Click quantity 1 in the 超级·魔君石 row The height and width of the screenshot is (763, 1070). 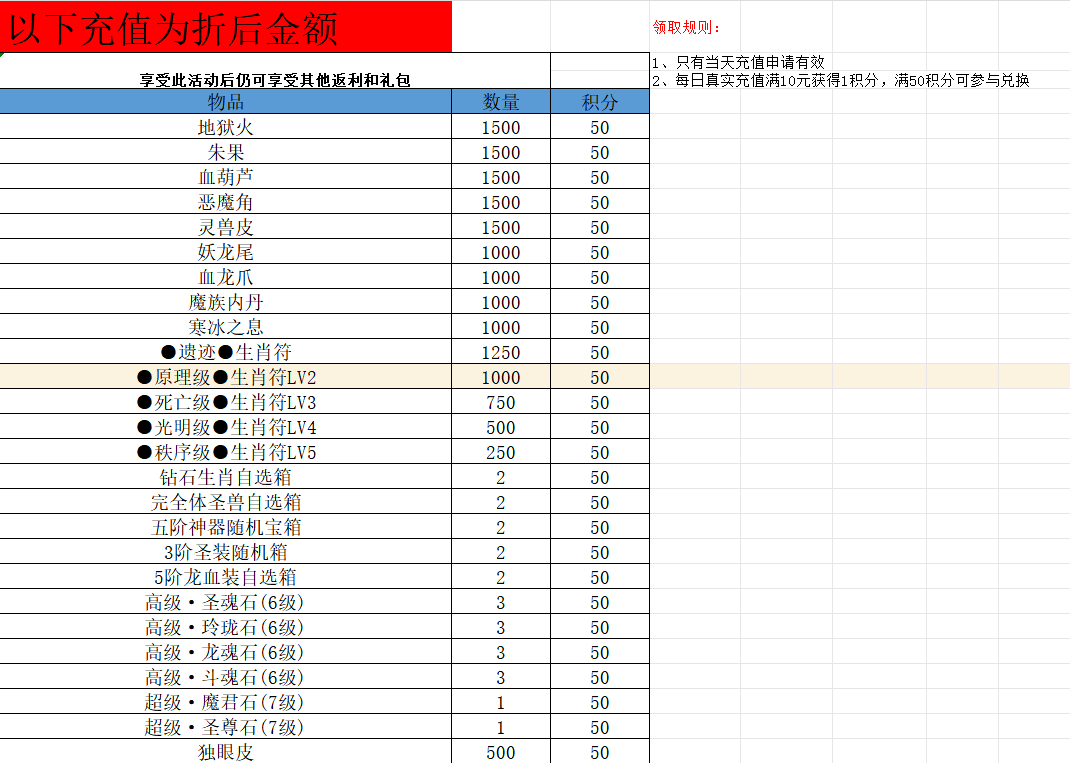click(x=501, y=702)
